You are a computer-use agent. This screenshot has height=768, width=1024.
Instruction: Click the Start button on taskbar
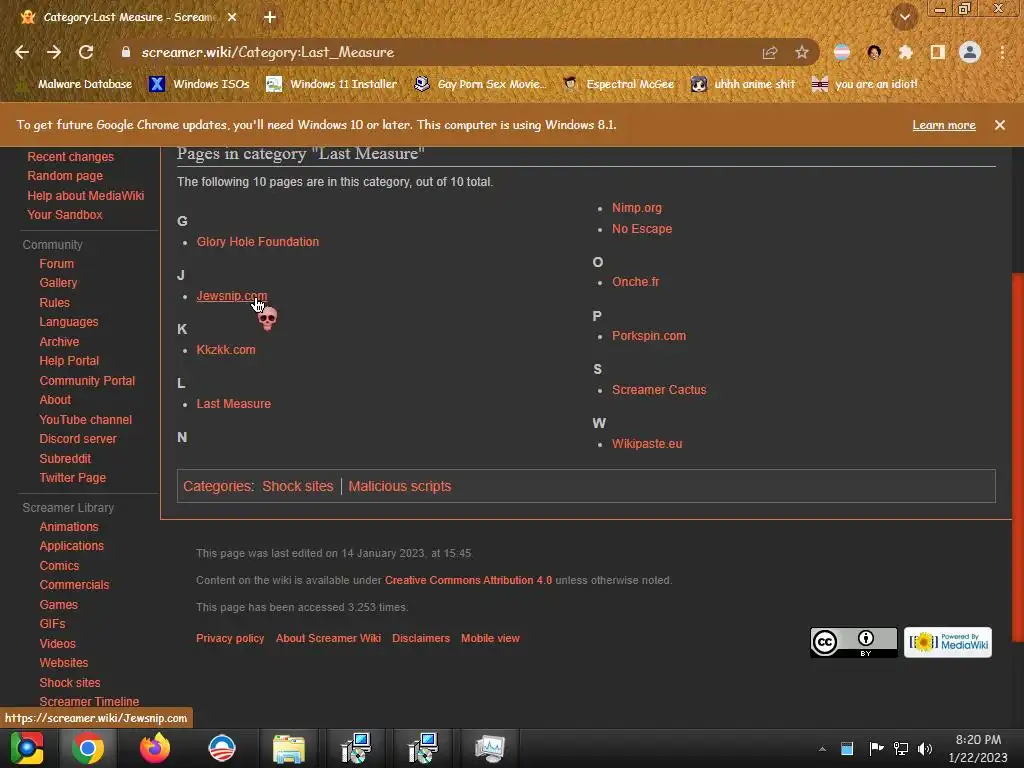(27, 748)
